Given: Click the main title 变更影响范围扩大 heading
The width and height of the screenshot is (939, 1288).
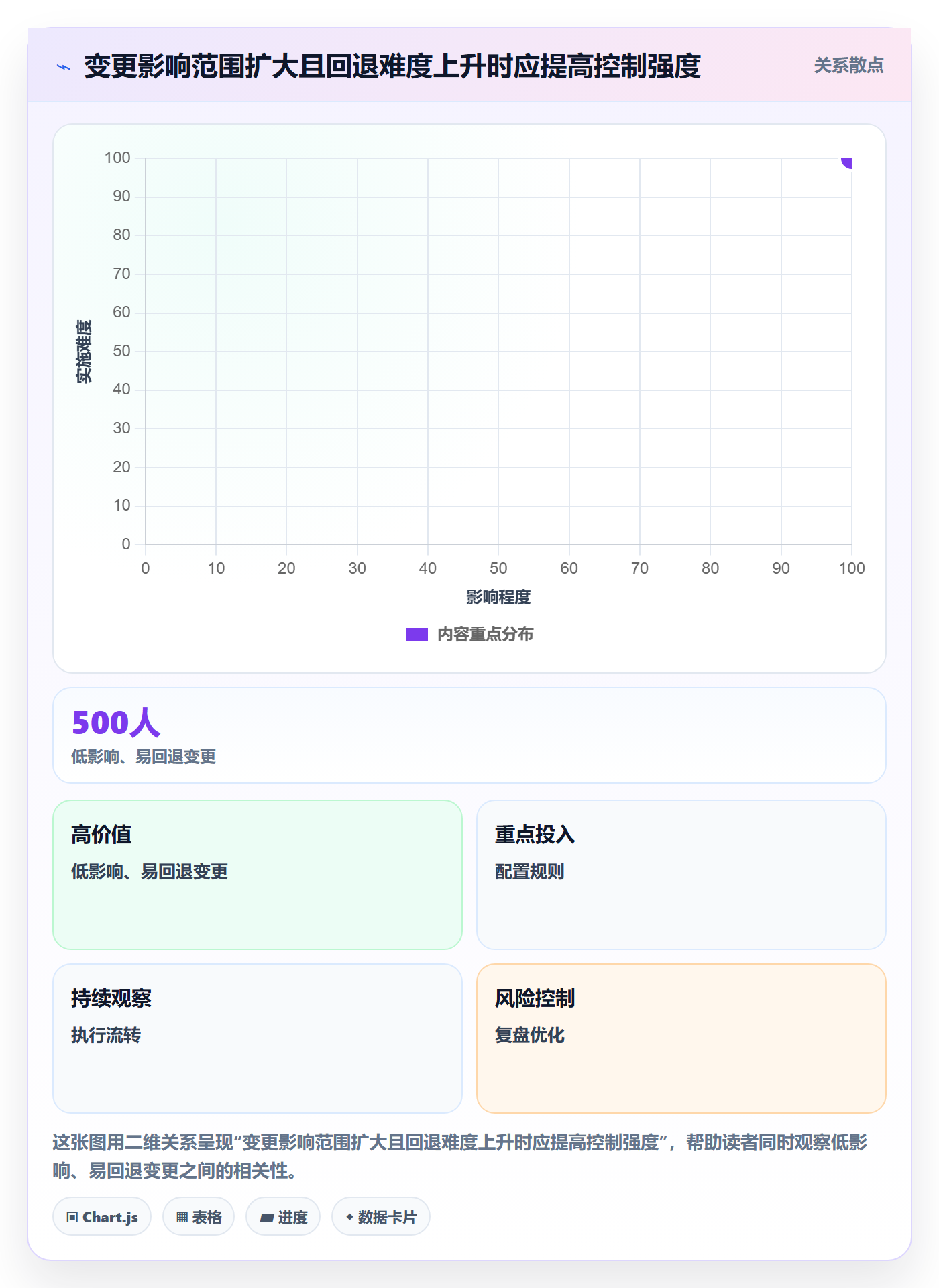Looking at the screenshot, I should pos(392,66).
